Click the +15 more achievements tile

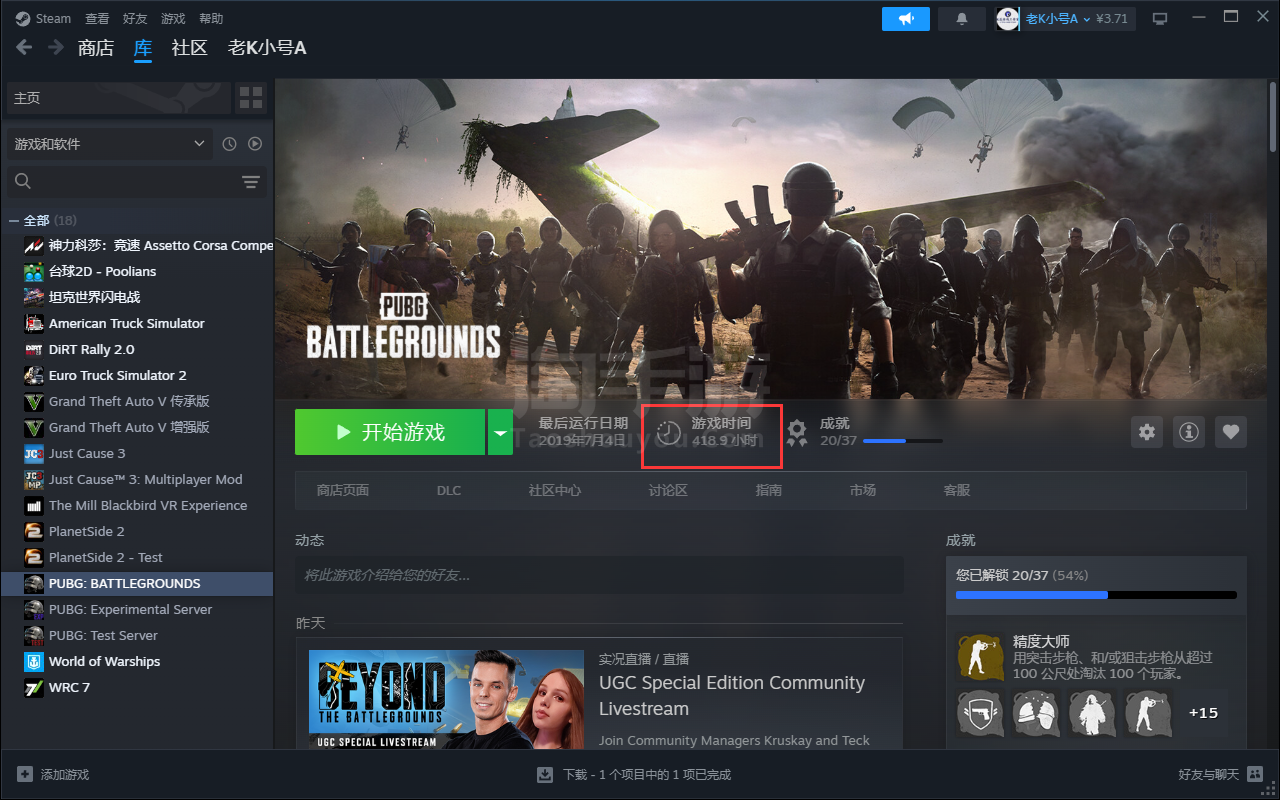click(1203, 713)
